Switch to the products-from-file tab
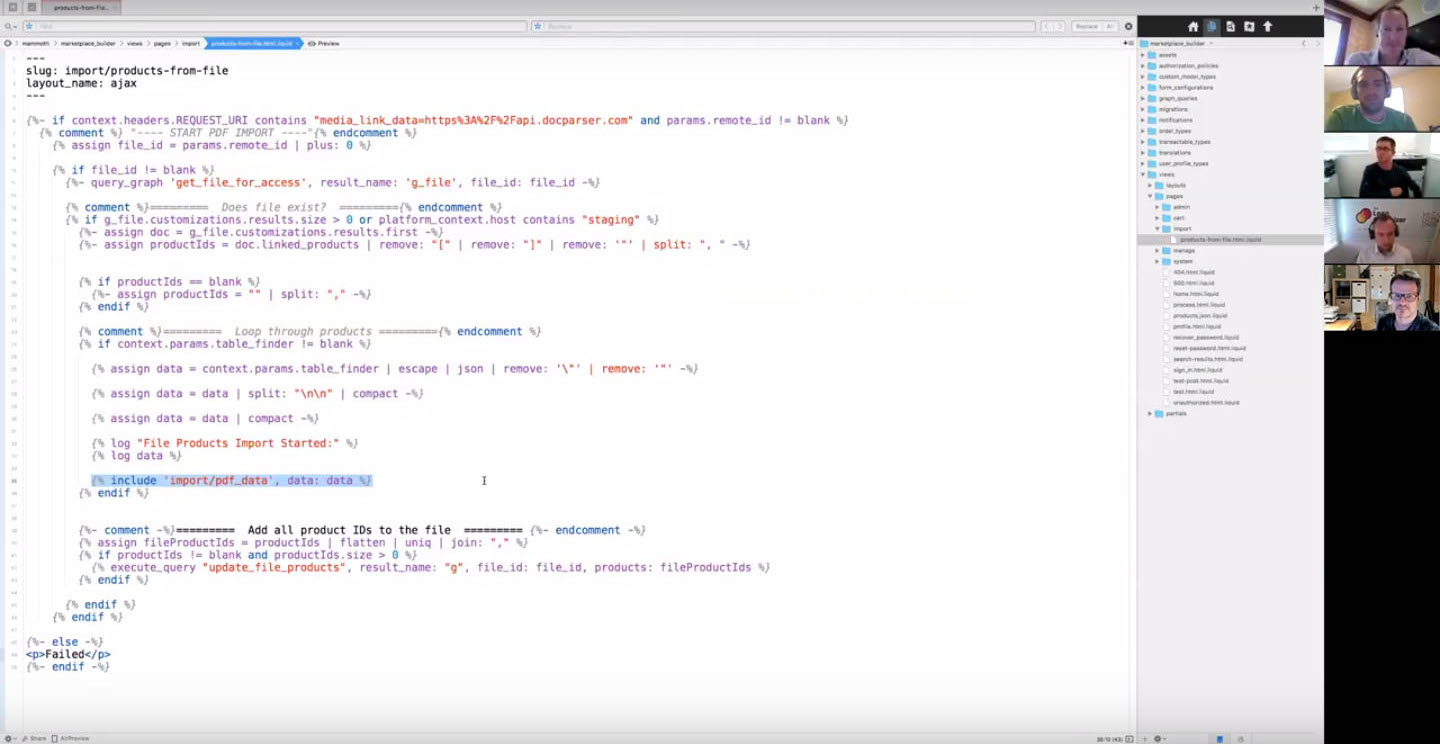 coord(81,8)
